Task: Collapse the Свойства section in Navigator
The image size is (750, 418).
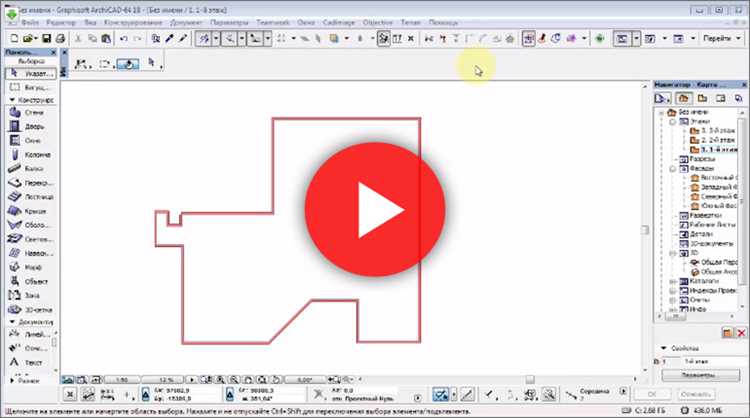Action: click(664, 348)
